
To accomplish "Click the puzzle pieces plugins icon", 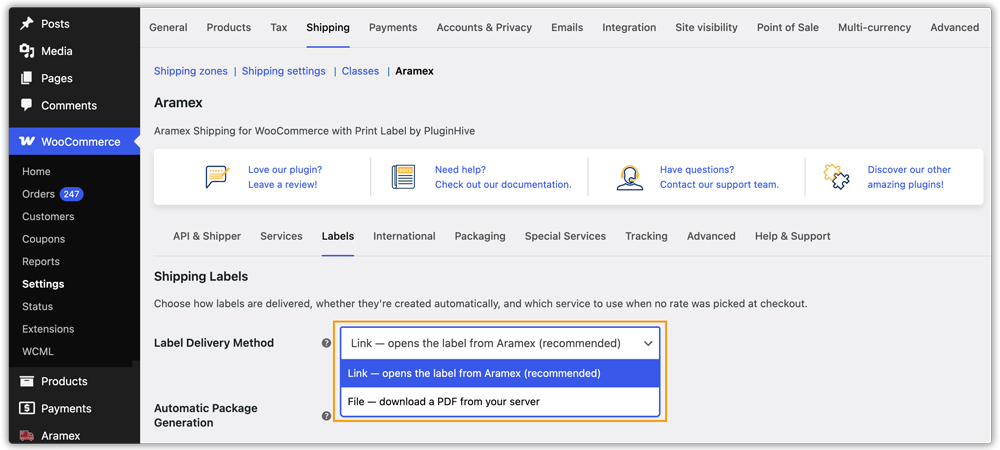I will pos(836,177).
